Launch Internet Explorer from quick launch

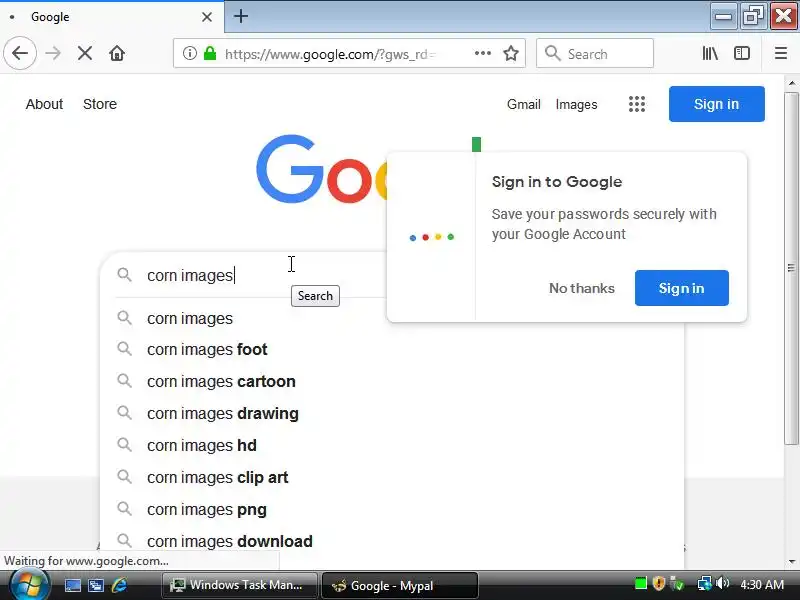(119, 585)
